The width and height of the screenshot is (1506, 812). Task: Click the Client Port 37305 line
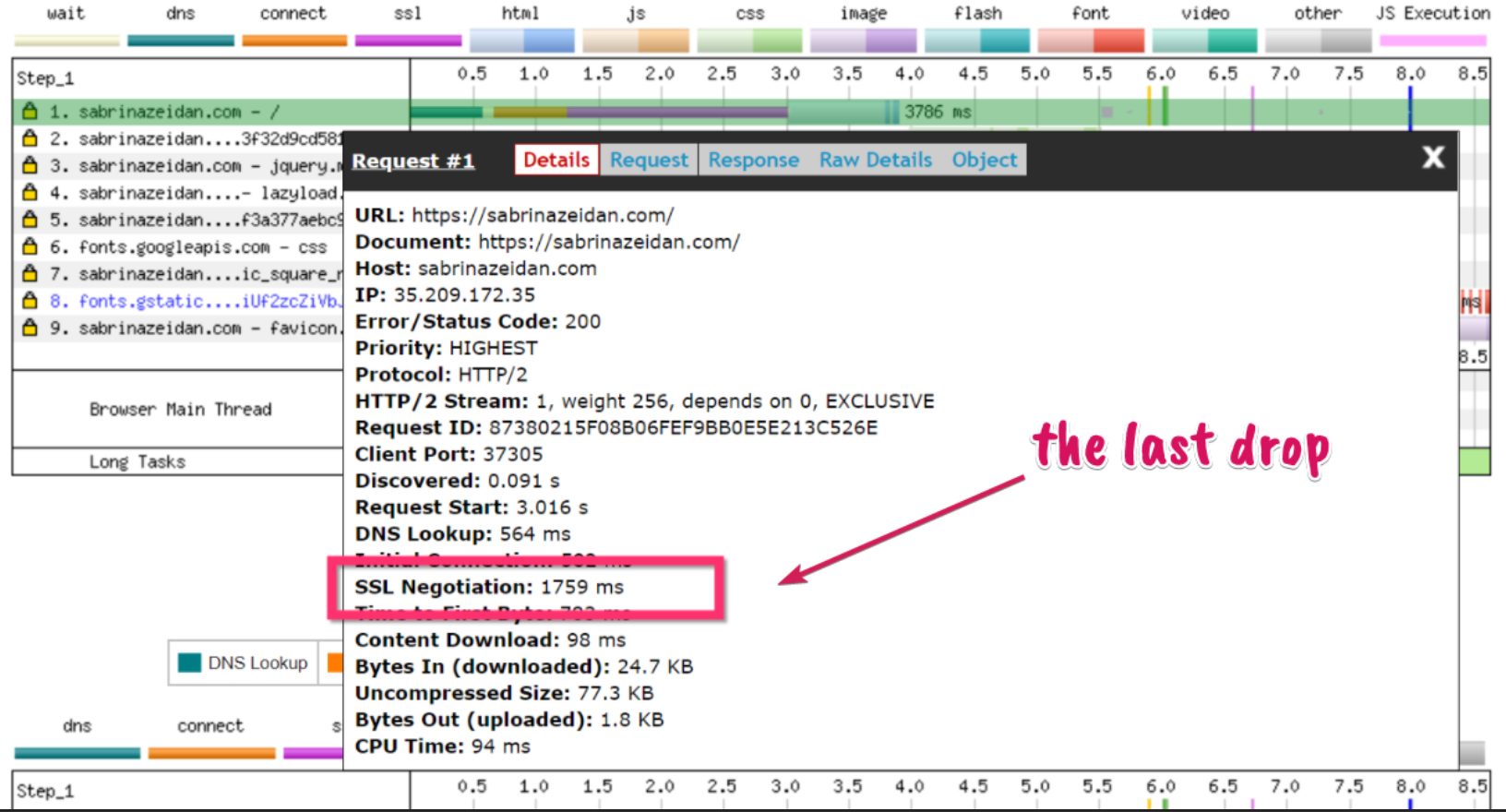pyautogui.click(x=448, y=455)
